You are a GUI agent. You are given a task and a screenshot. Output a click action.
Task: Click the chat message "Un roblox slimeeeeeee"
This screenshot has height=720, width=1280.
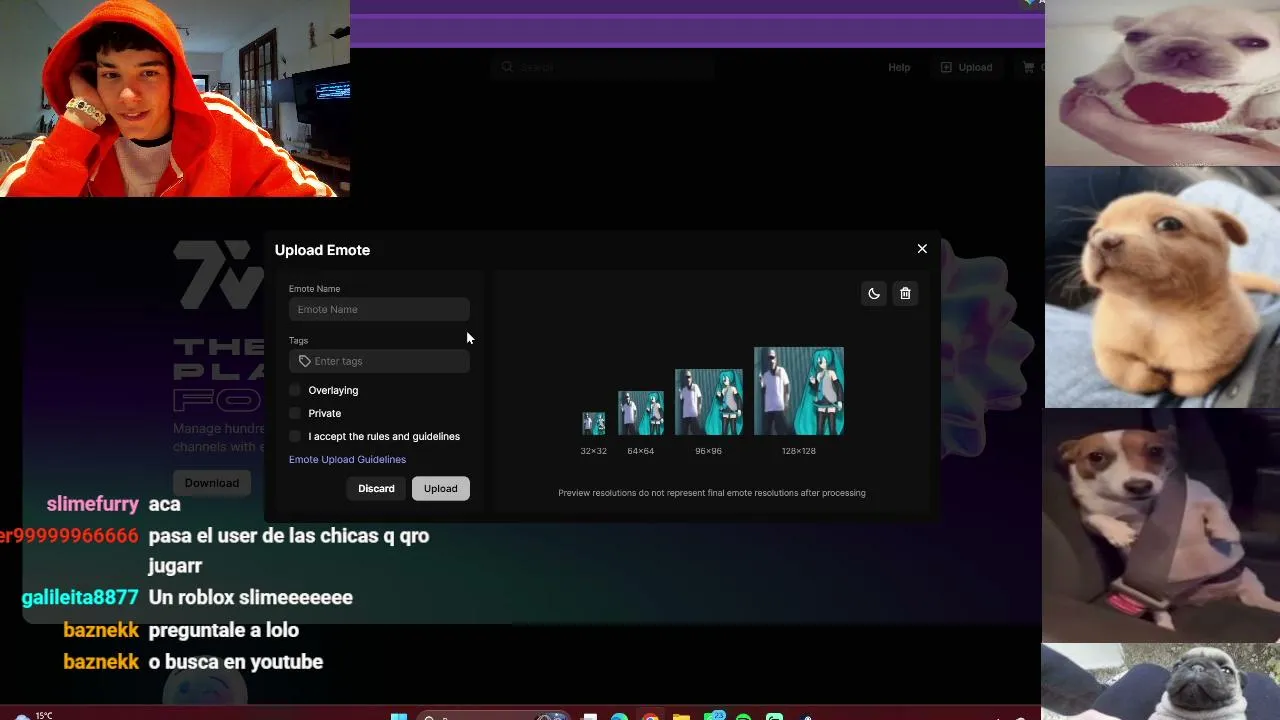(x=251, y=597)
